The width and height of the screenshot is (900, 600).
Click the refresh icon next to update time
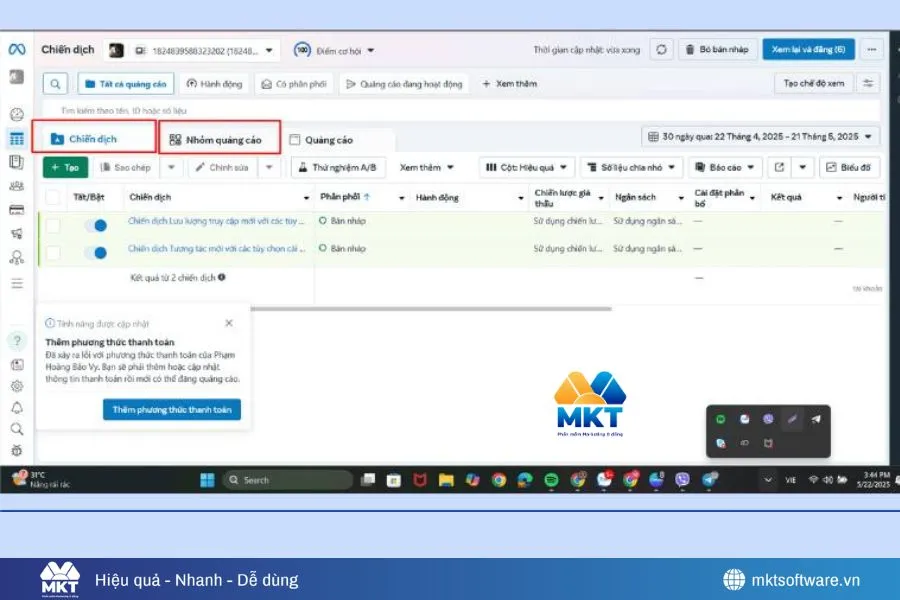click(x=660, y=49)
